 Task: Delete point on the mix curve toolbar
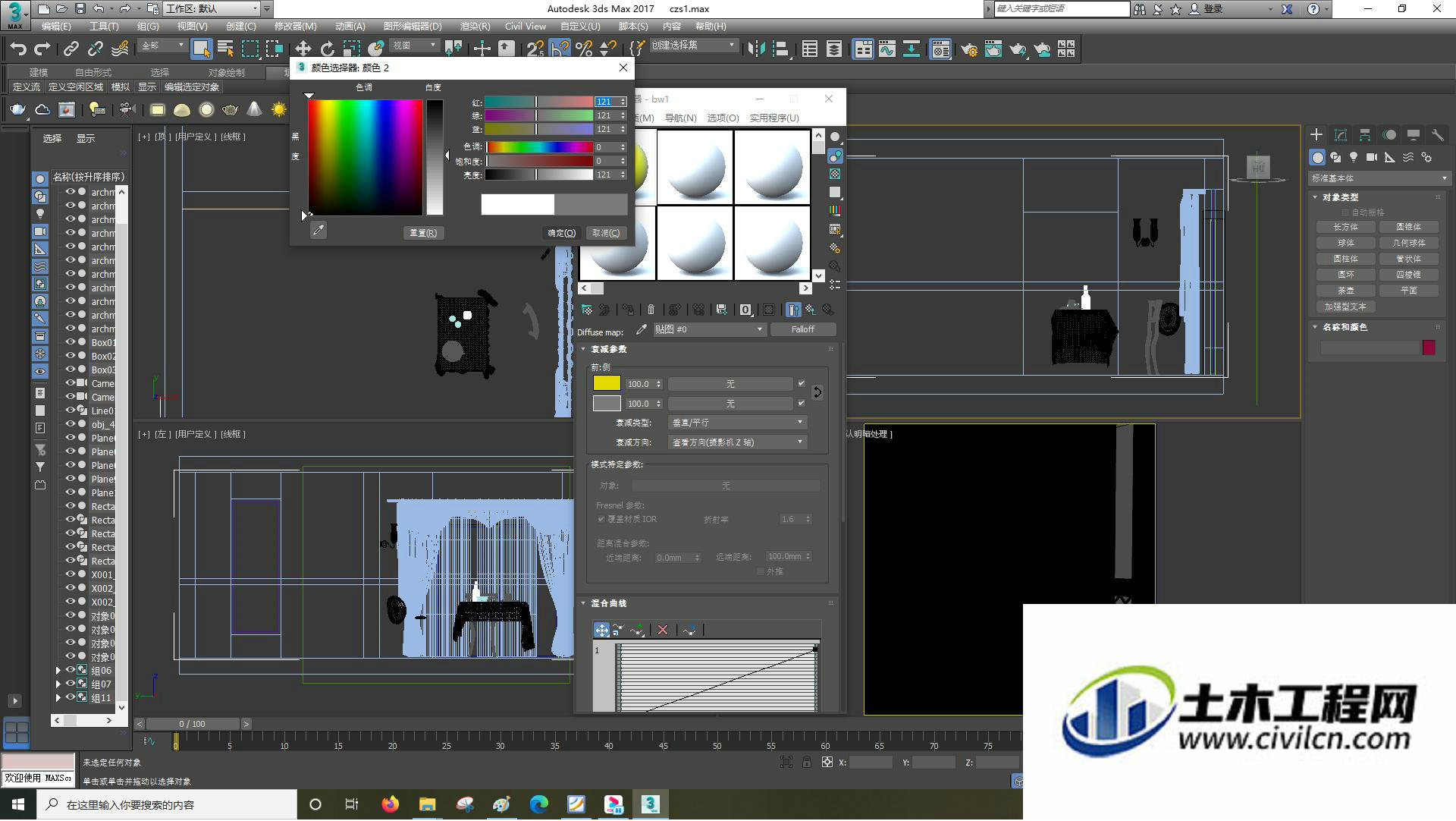[663, 630]
